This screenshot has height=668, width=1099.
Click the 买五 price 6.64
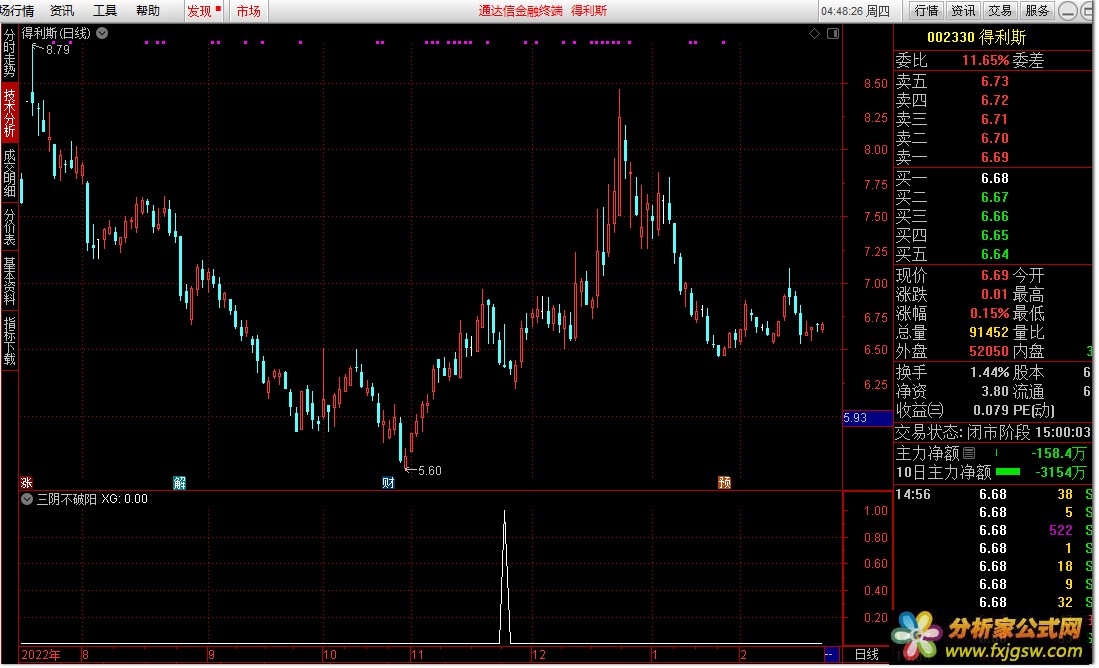(995, 254)
